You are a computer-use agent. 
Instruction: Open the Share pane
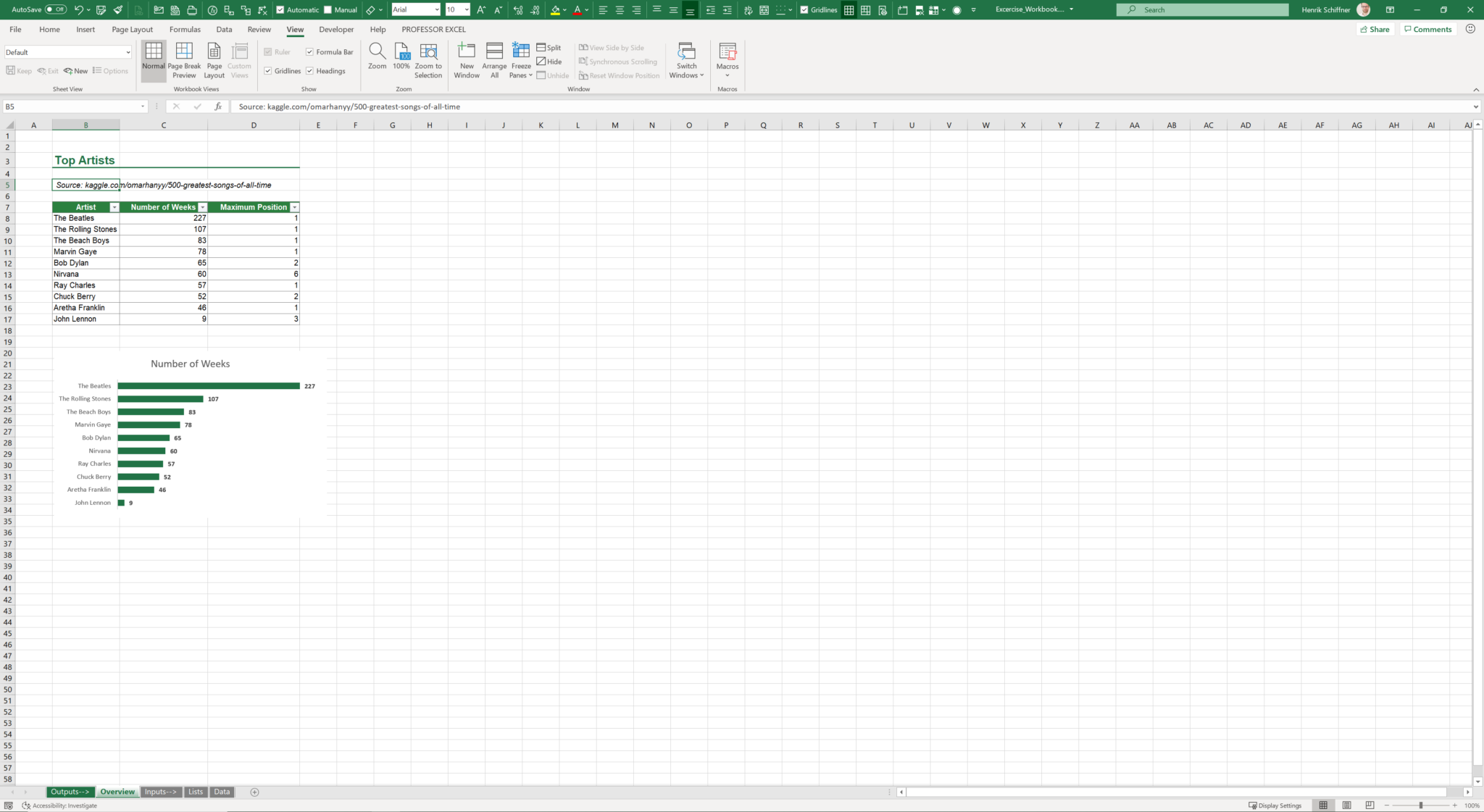tap(1375, 29)
